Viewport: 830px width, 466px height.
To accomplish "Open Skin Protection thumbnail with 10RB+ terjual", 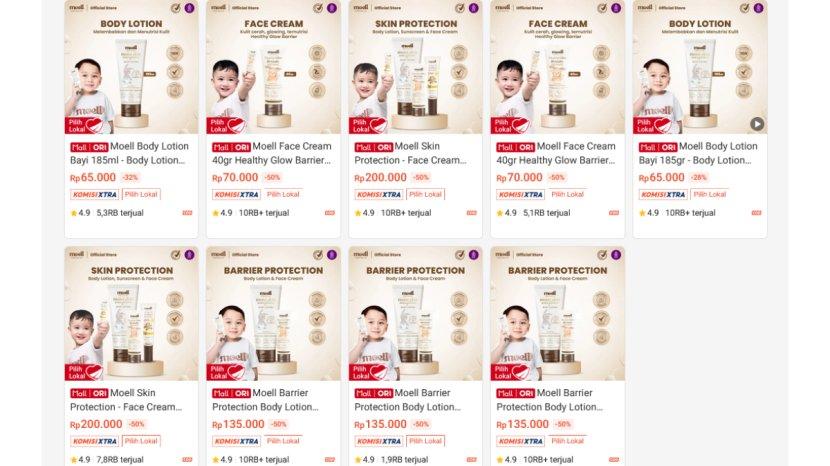I will 416,67.
